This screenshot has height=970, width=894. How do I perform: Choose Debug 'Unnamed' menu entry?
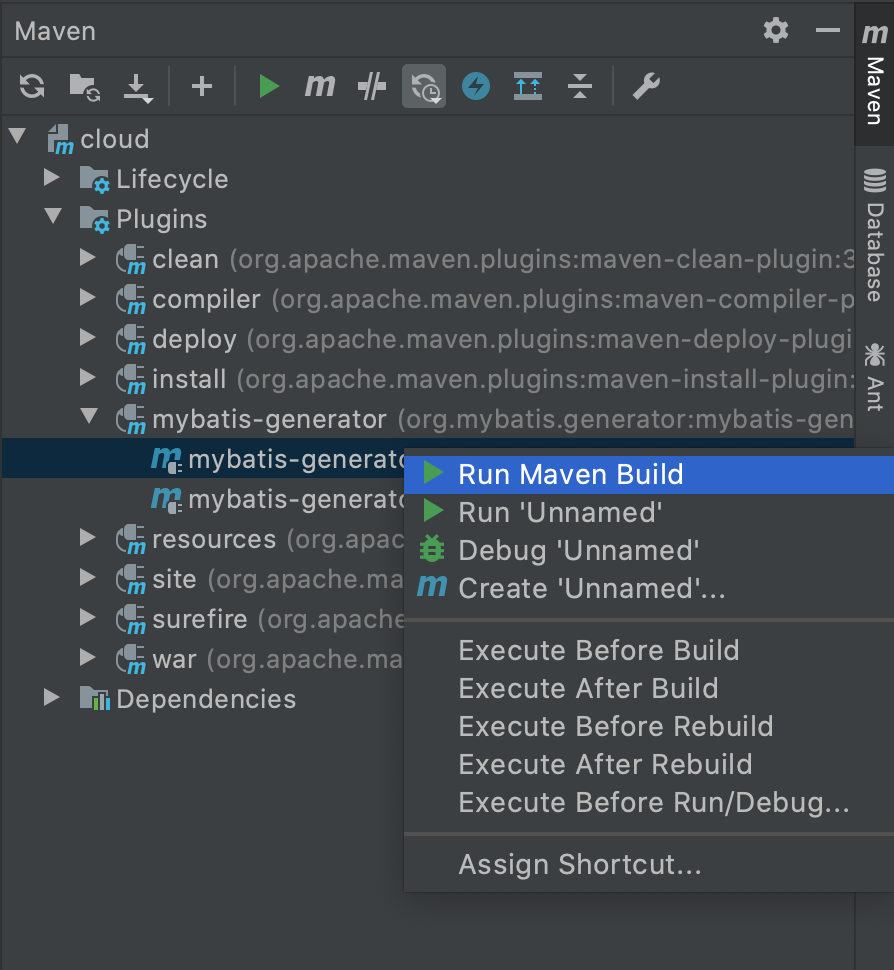(649, 551)
